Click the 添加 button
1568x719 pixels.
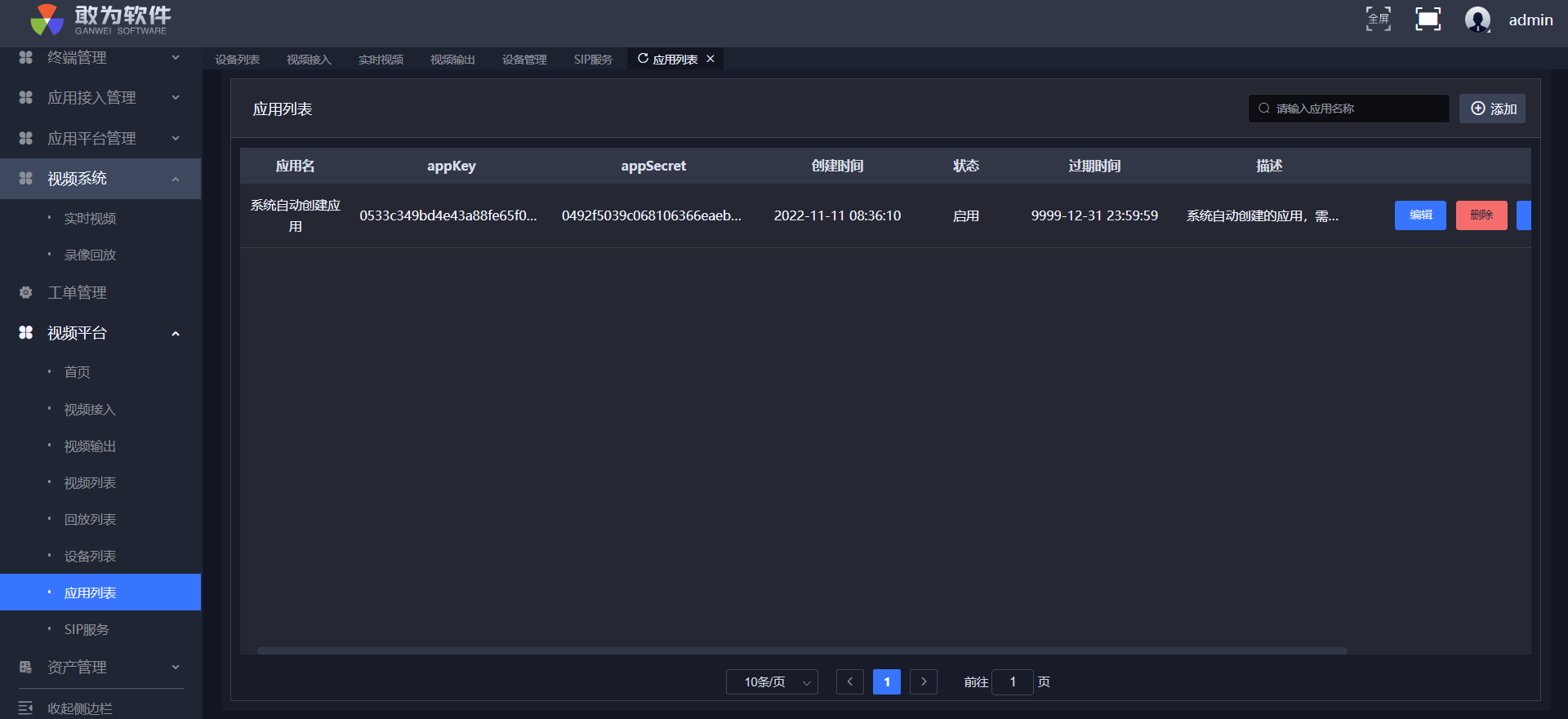click(1492, 109)
